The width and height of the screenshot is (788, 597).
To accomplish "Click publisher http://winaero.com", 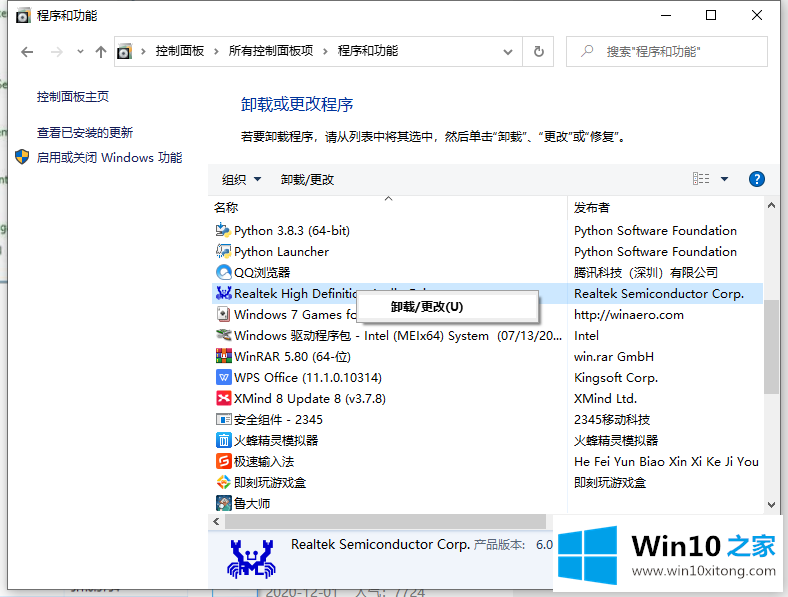I will (629, 315).
